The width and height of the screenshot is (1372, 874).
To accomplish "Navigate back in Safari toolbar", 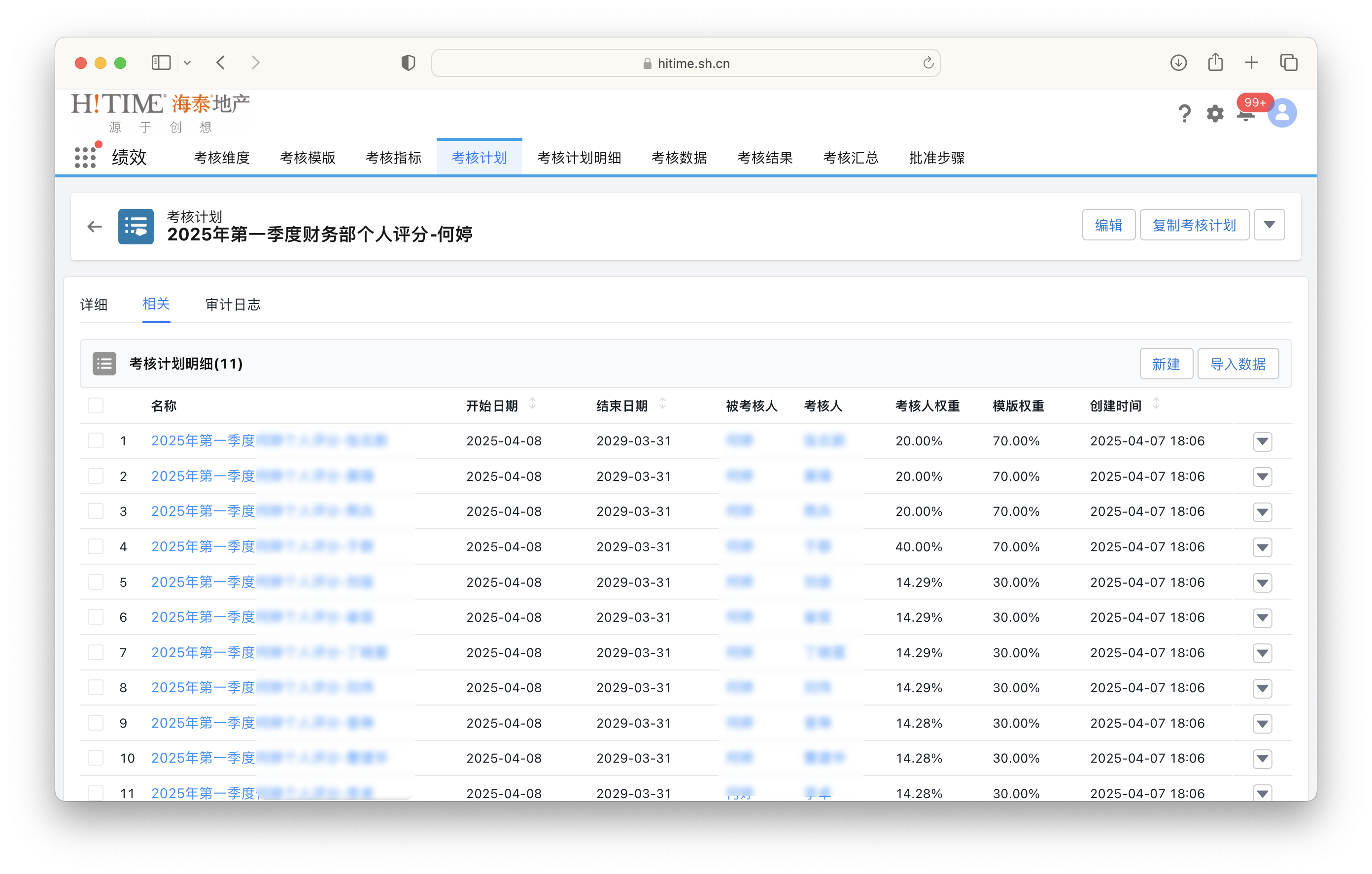I will 221,63.
